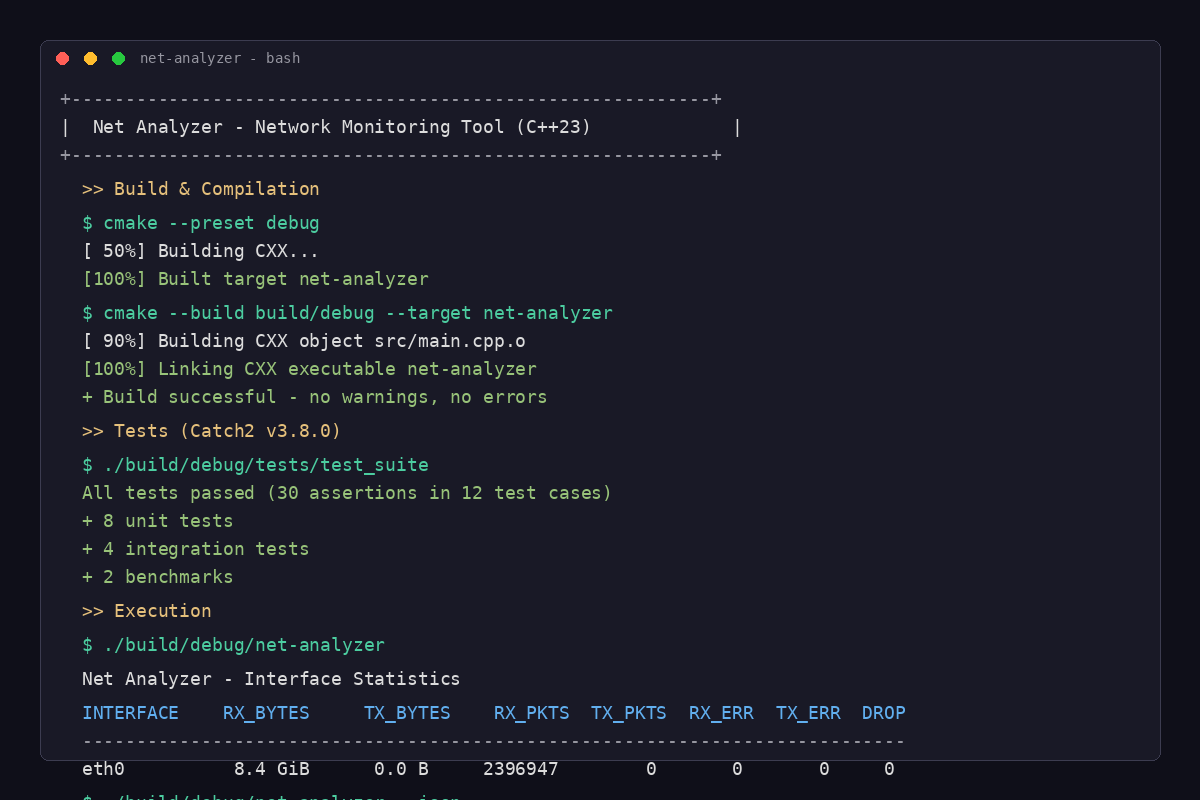Click the '>> Tests (Catch2 v3.8.0)' heading
The height and width of the screenshot is (800, 1200).
pyautogui.click(x=212, y=431)
